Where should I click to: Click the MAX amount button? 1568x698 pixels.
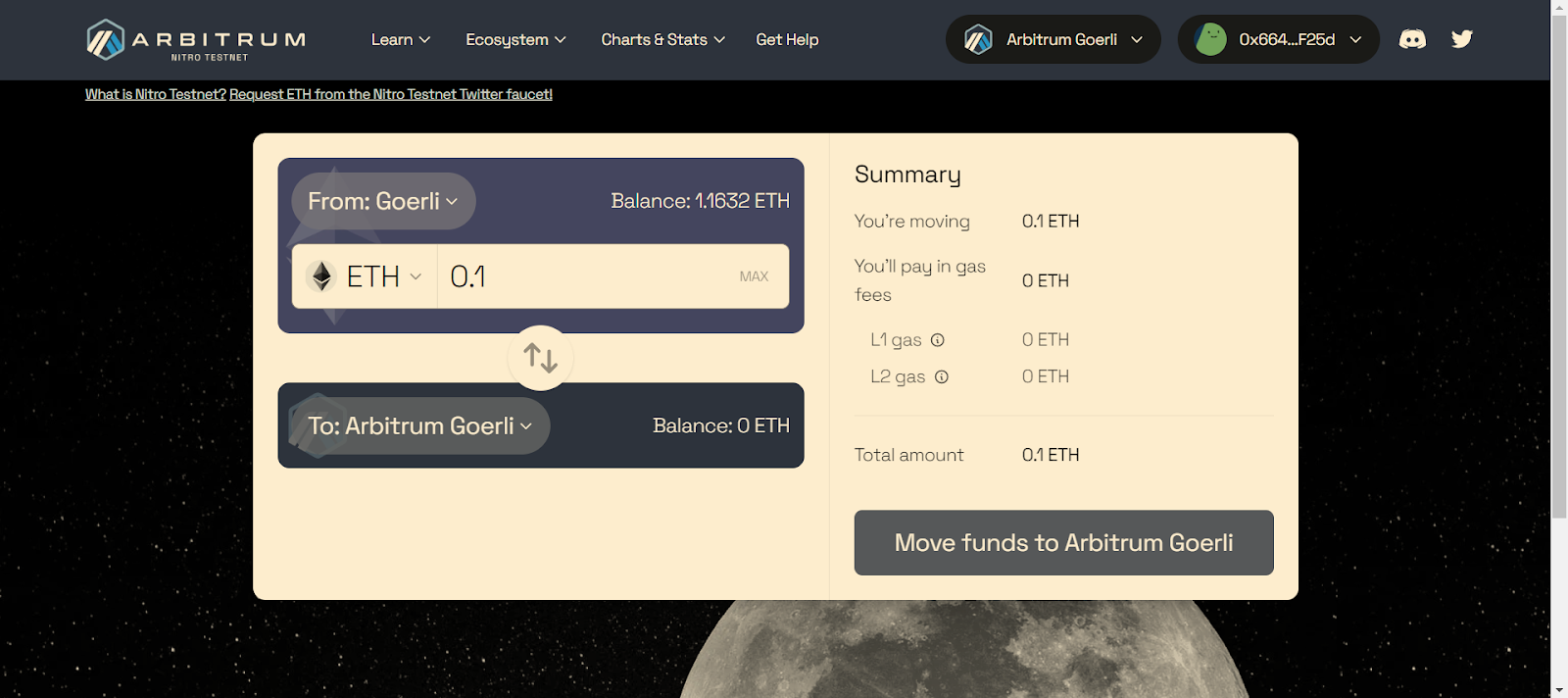tap(754, 276)
